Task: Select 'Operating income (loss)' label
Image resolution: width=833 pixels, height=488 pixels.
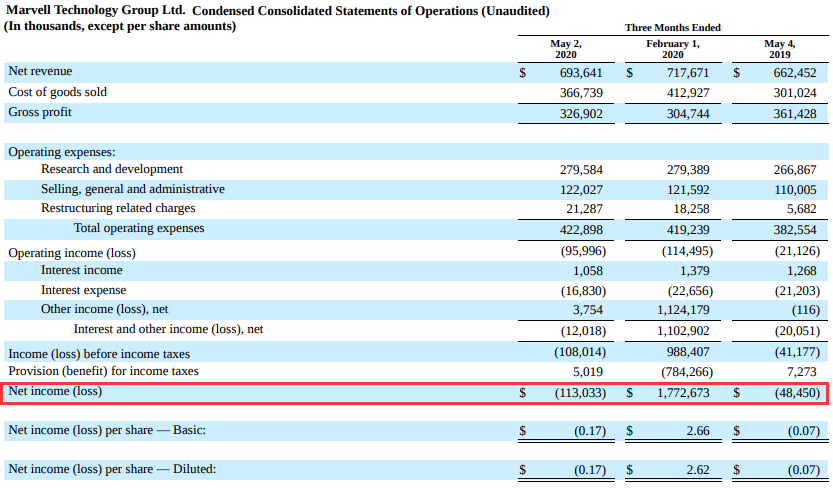Action: pyautogui.click(x=72, y=253)
